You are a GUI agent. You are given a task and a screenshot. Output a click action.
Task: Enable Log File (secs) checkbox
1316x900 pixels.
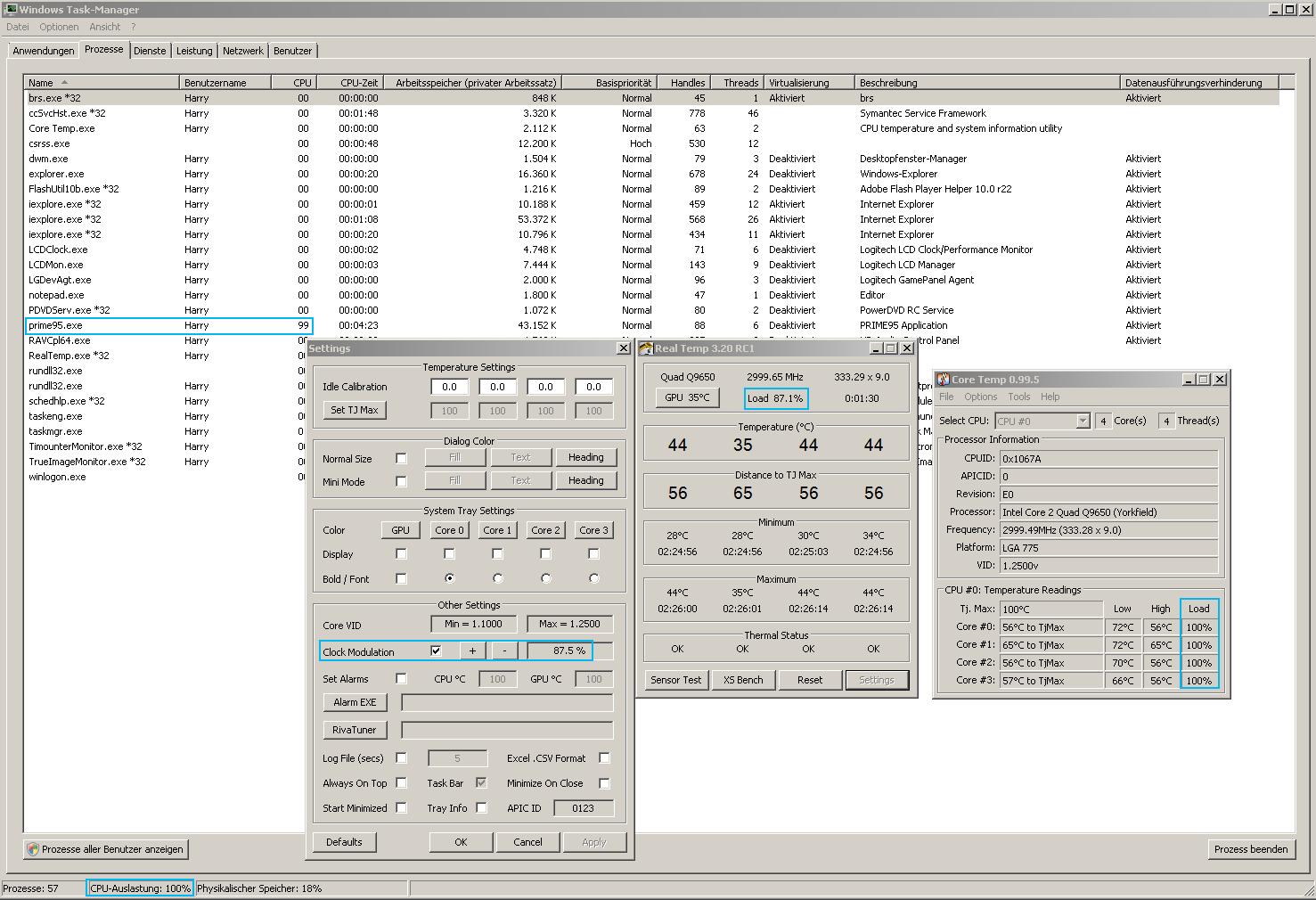click(x=401, y=758)
